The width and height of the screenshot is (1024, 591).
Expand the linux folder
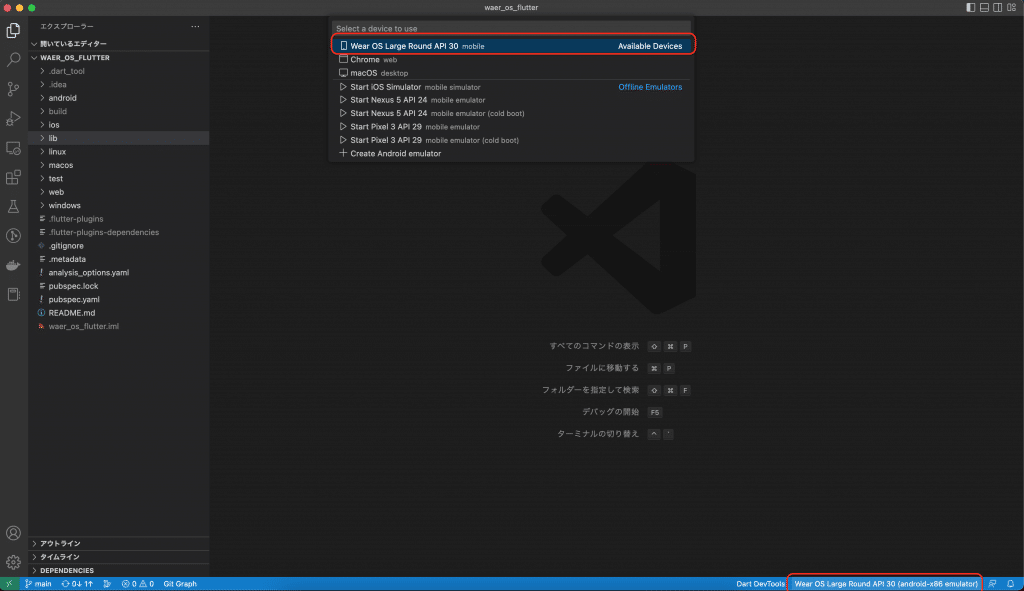(x=119, y=152)
